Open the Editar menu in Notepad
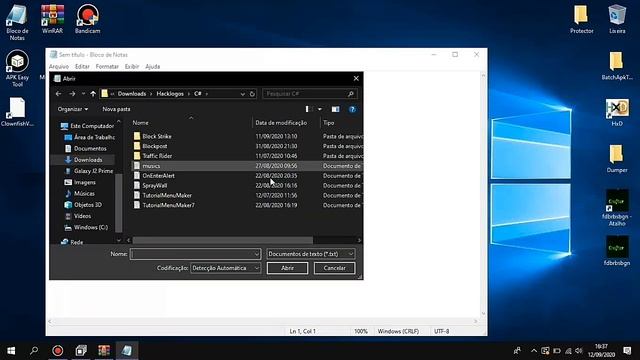The height and width of the screenshot is (360, 640). [x=82, y=67]
